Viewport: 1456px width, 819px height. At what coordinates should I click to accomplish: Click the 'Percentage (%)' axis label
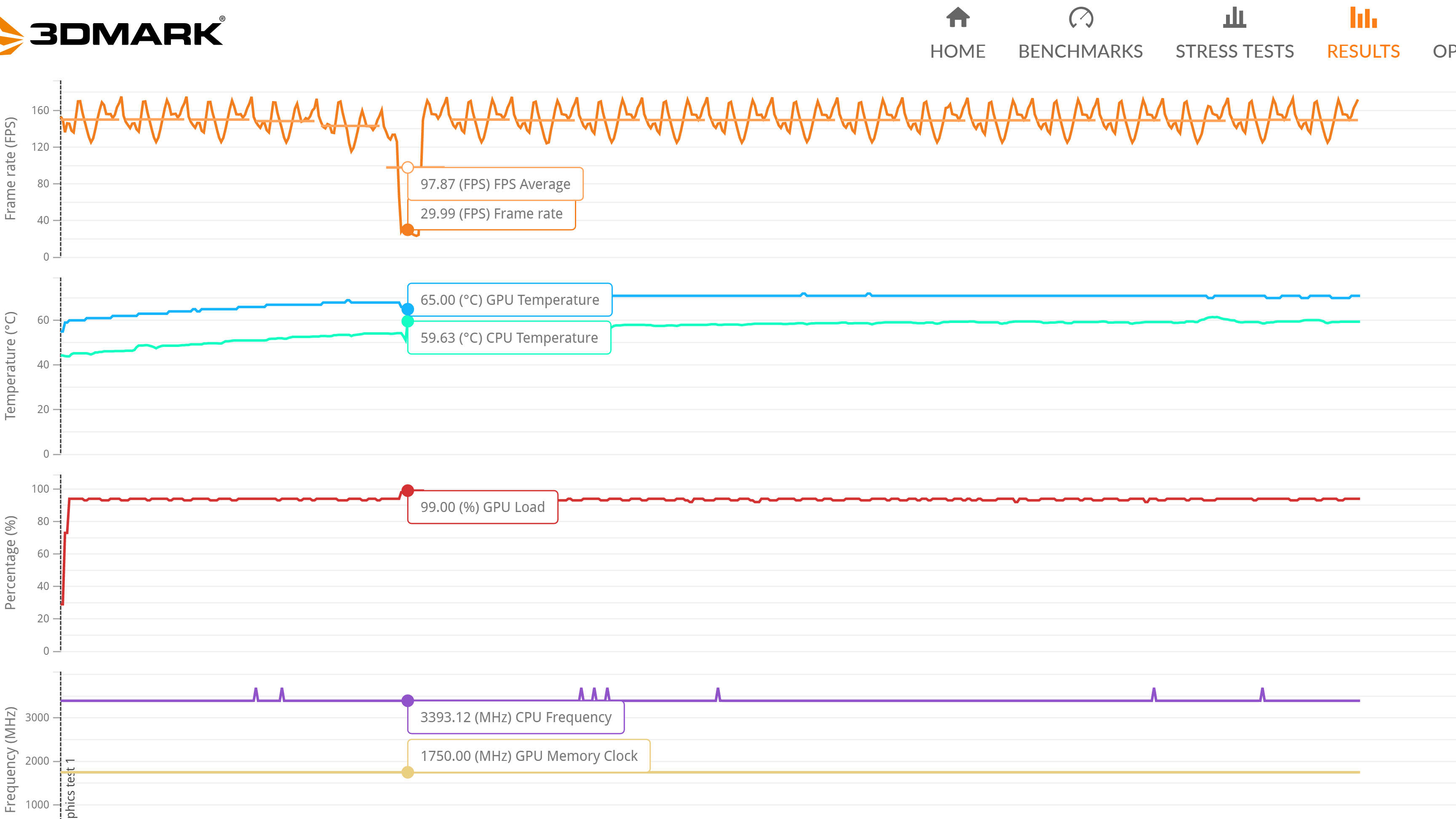(10, 563)
